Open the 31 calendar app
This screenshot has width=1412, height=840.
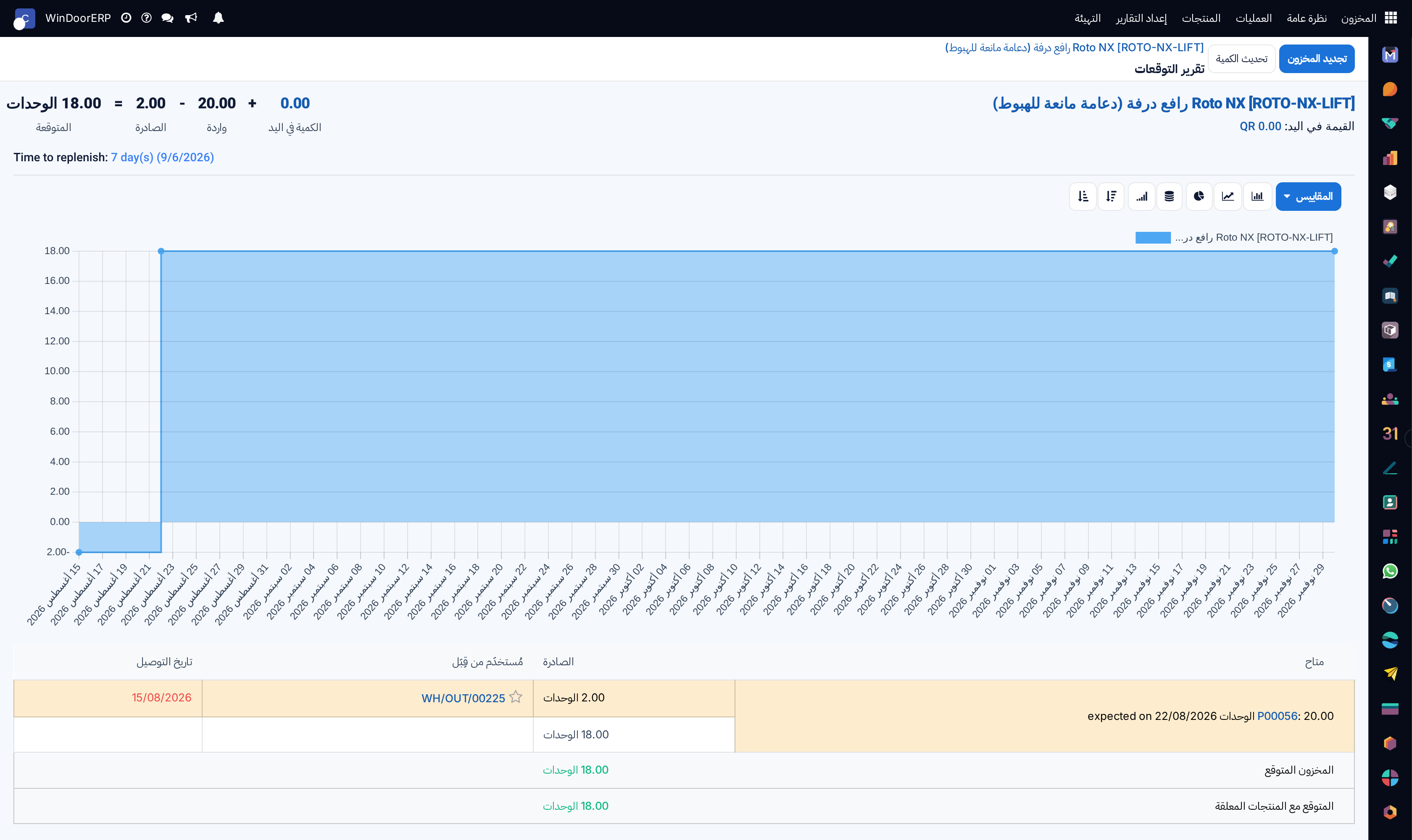tap(1389, 433)
